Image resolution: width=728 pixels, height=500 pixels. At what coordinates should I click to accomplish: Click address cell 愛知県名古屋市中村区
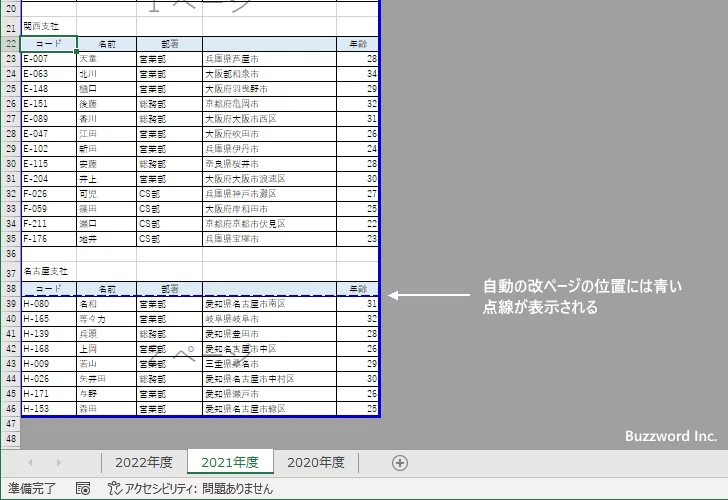coord(269,379)
